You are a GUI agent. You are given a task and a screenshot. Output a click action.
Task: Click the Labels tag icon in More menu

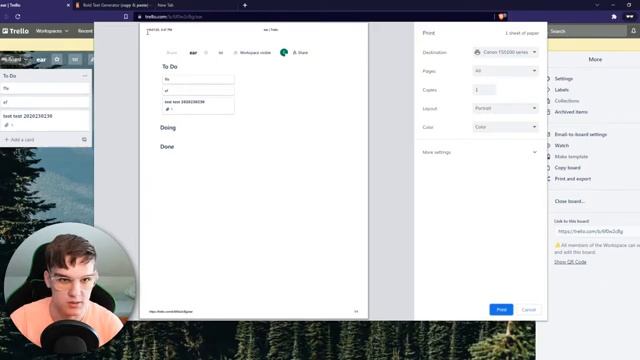548,90
